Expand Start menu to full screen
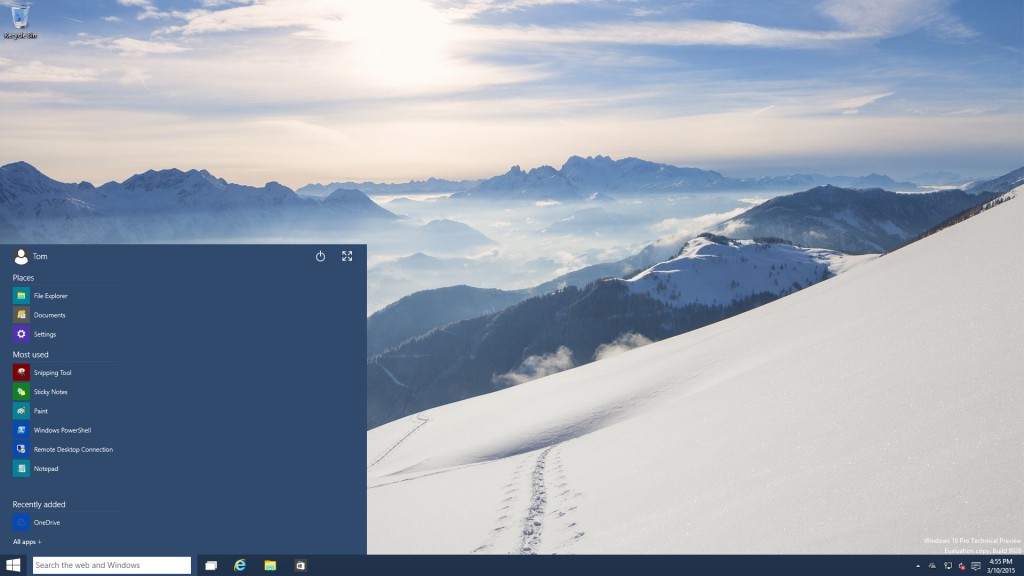 tap(347, 257)
